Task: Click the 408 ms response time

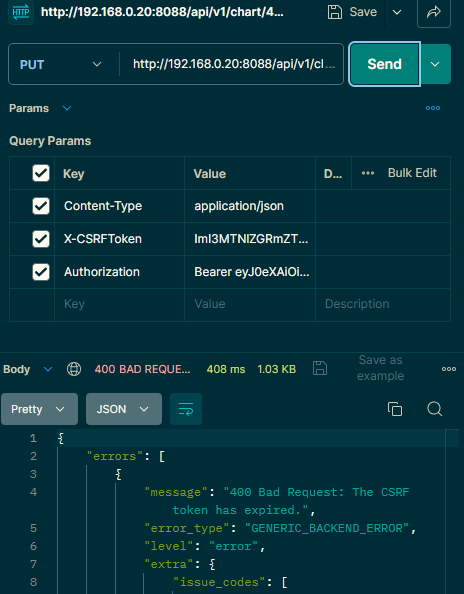Action: coord(226,369)
